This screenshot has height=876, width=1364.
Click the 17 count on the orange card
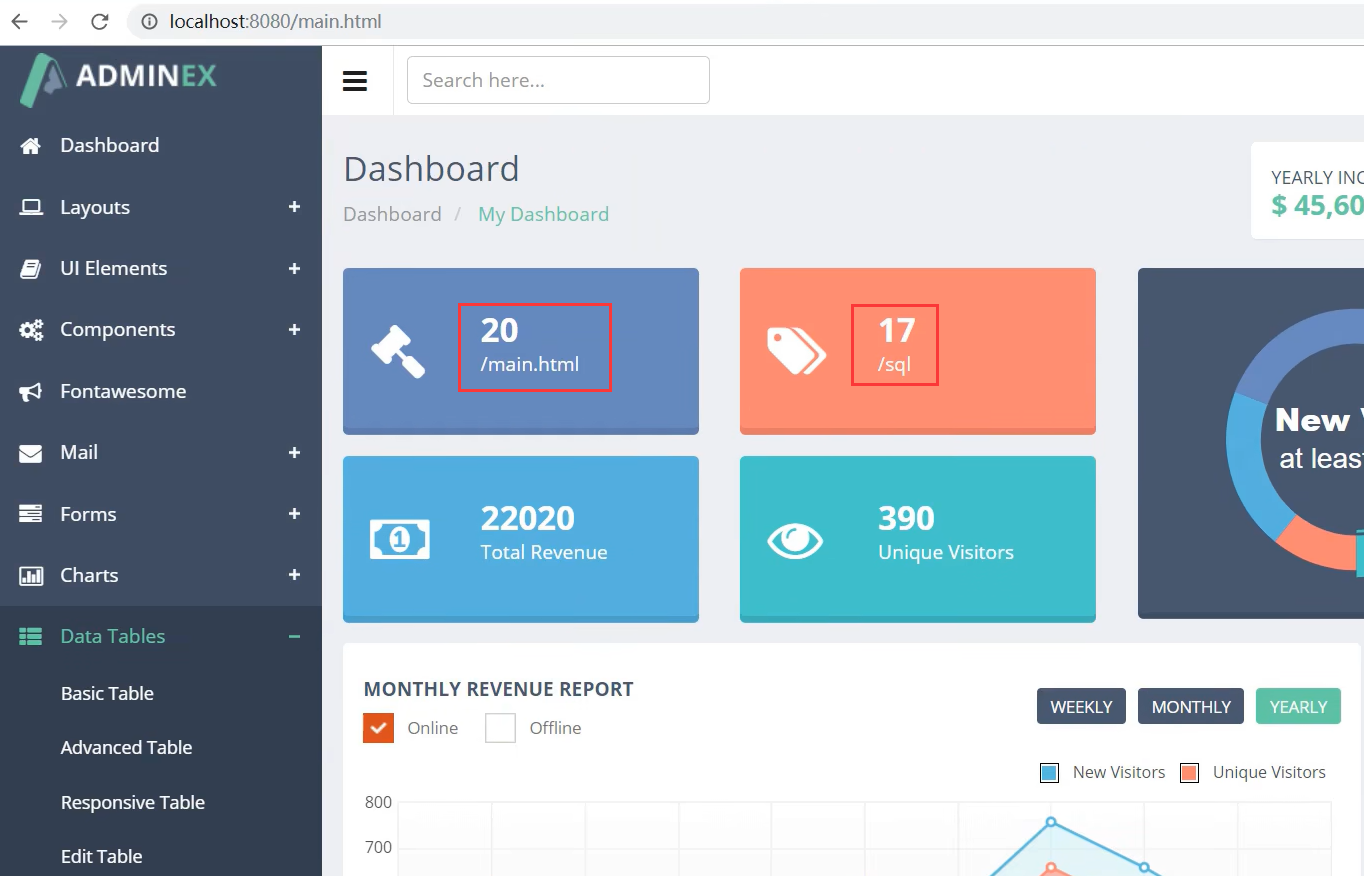pyautogui.click(x=896, y=330)
